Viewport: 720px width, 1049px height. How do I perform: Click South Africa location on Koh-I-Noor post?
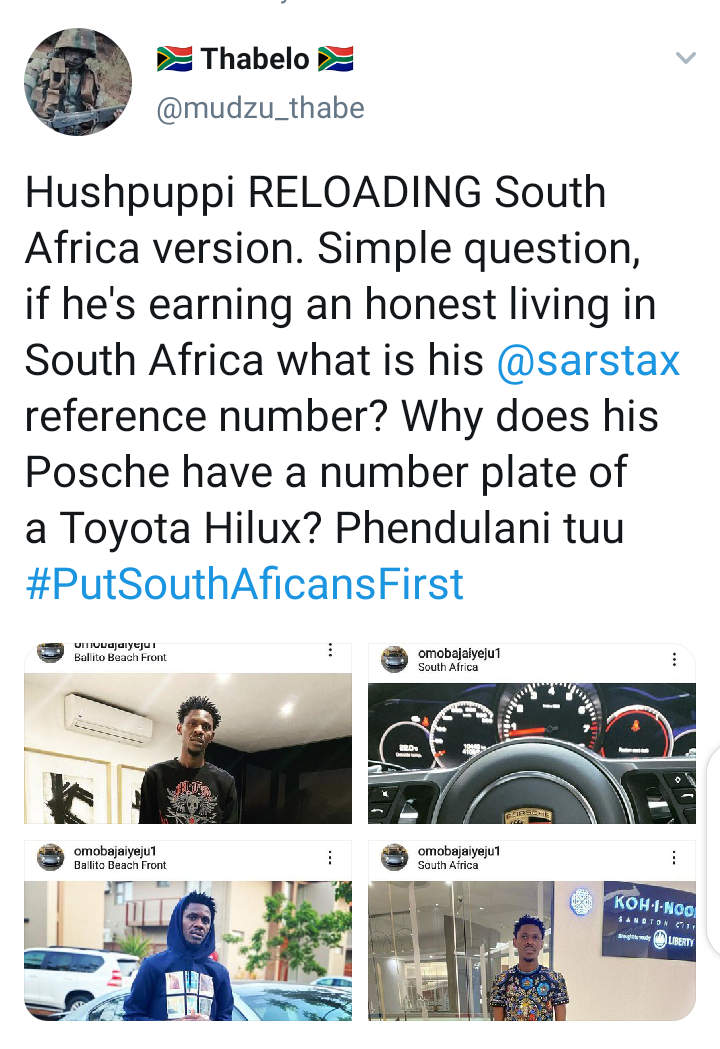click(448, 865)
